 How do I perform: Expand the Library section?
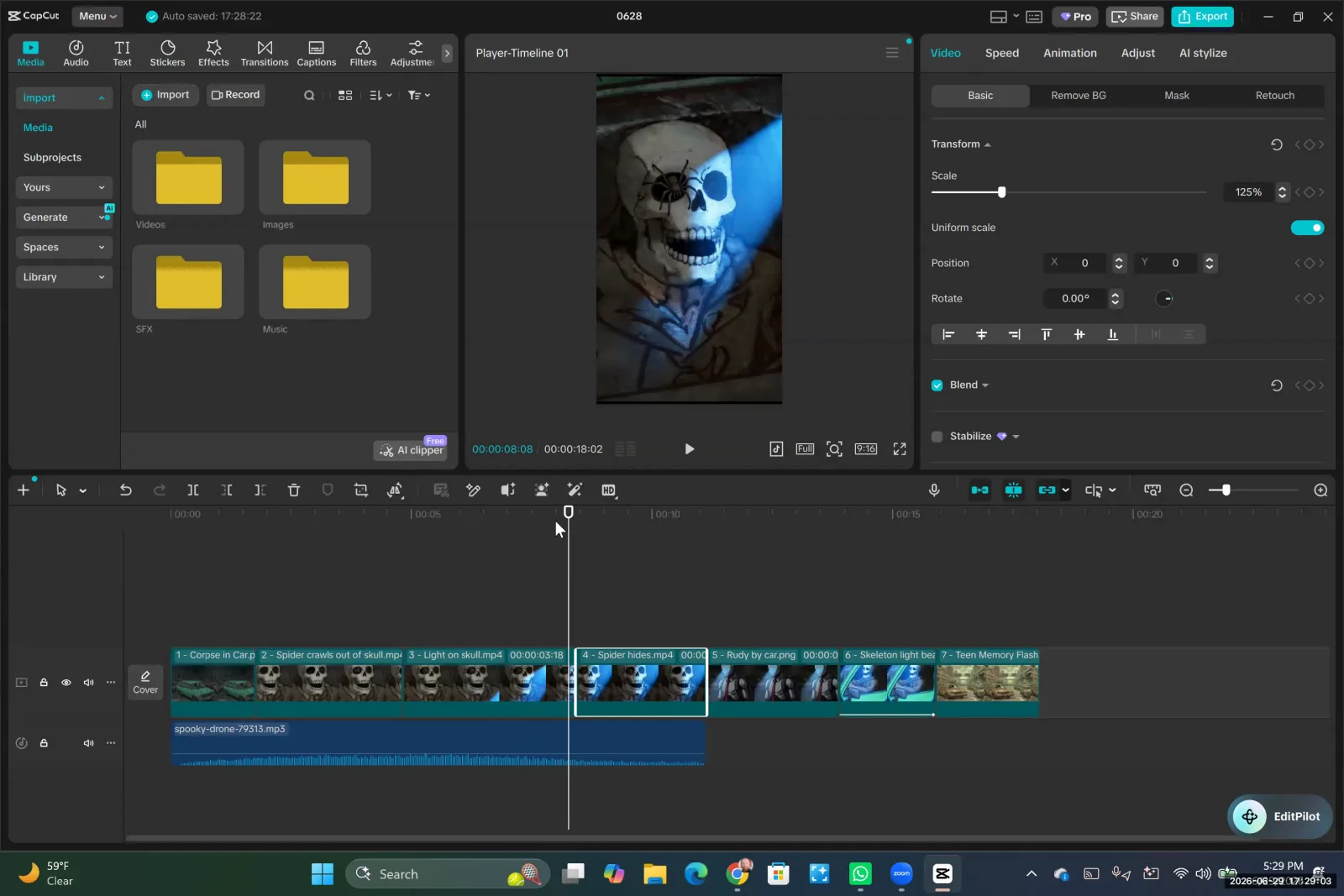pyautogui.click(x=64, y=277)
